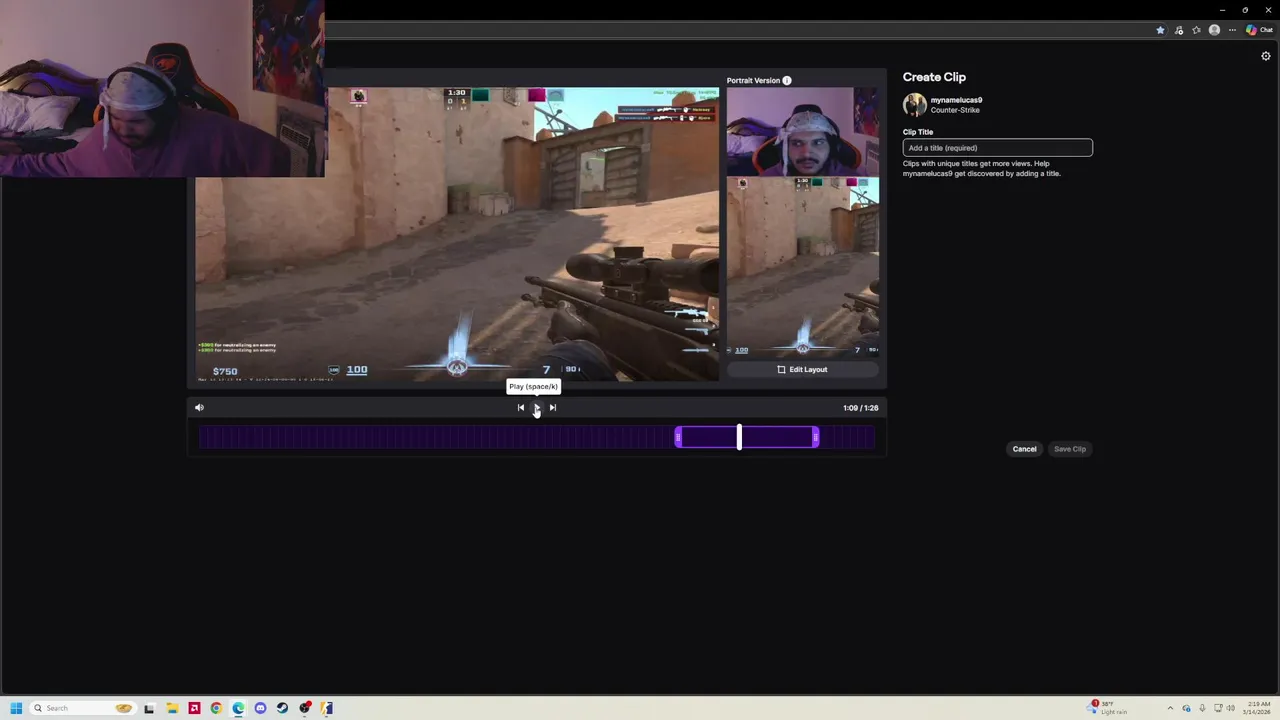Screen dimensions: 1280x720
Task: Open the browser profile menu
Action: click(1214, 30)
